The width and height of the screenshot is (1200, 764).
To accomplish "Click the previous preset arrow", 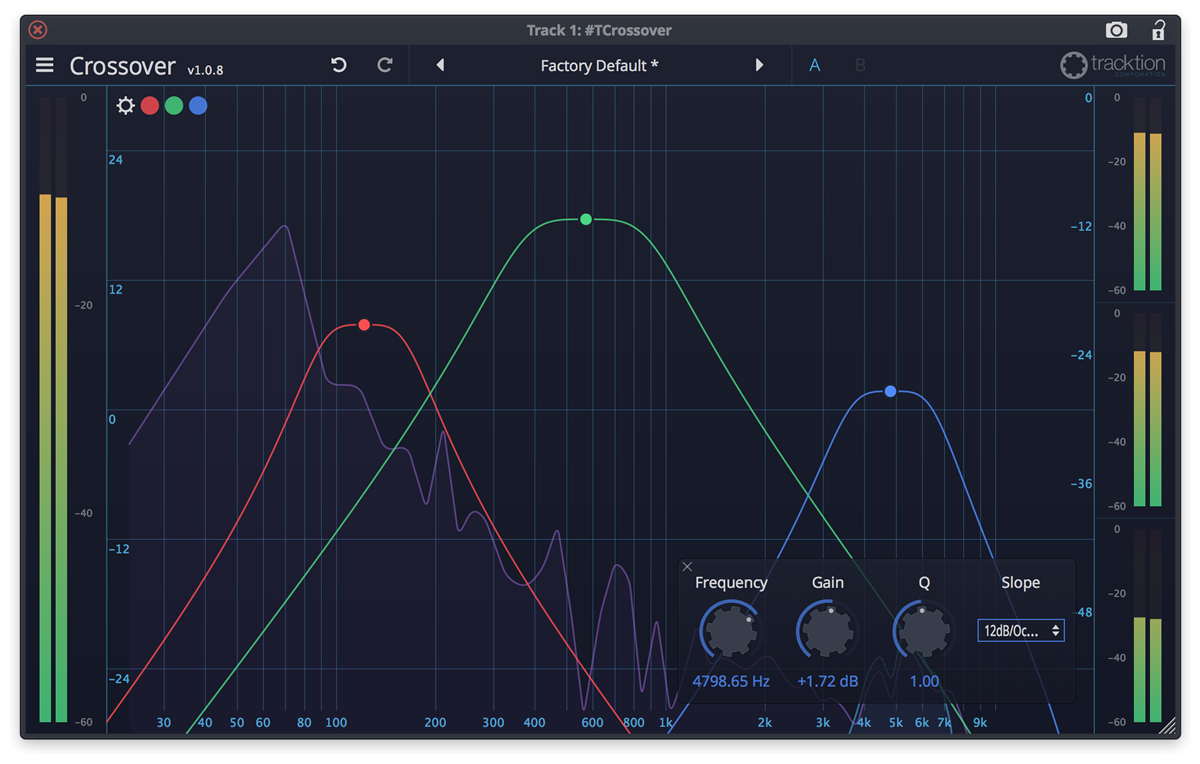I will pyautogui.click(x=440, y=64).
